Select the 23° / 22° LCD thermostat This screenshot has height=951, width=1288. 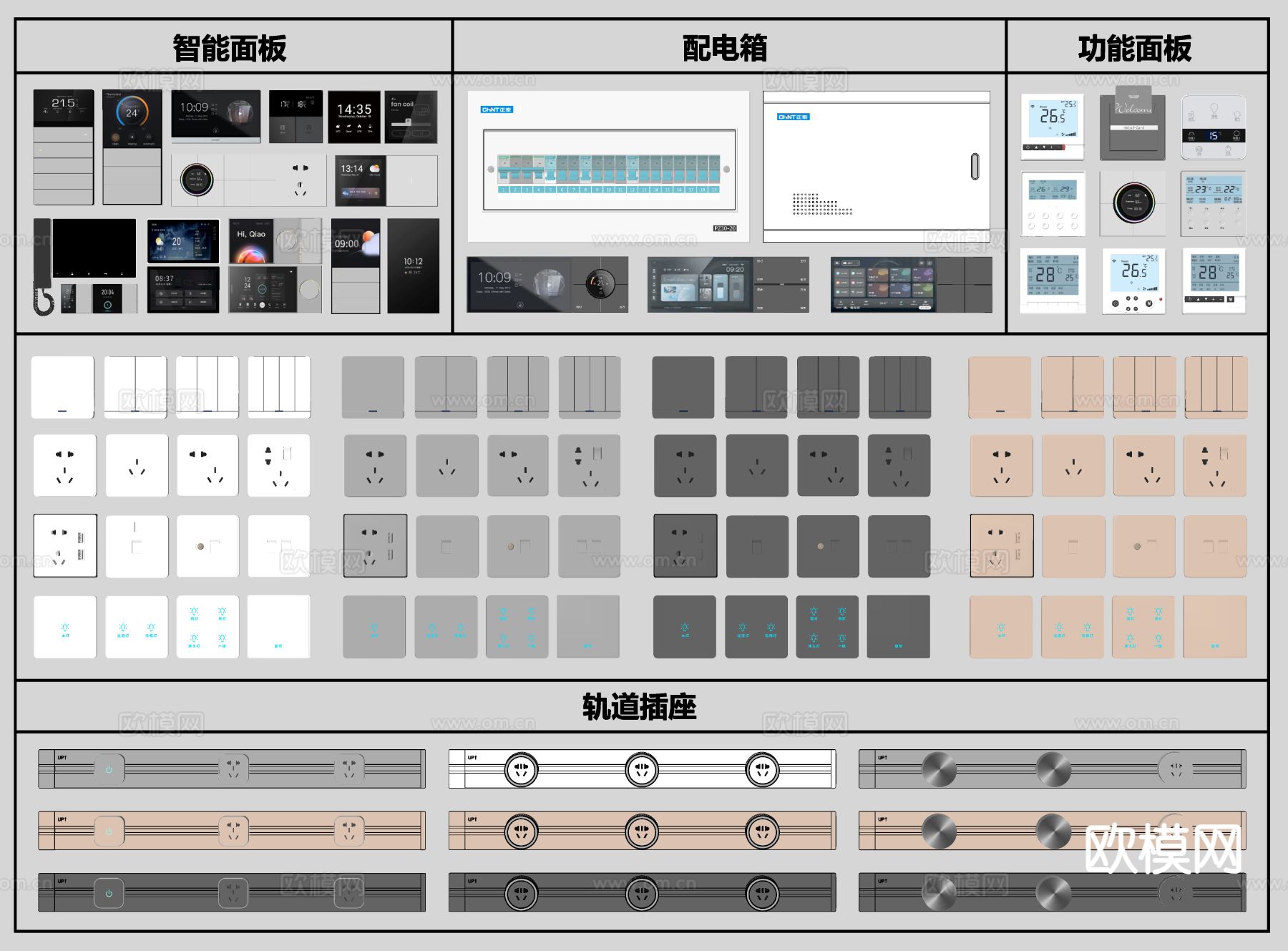[1213, 204]
